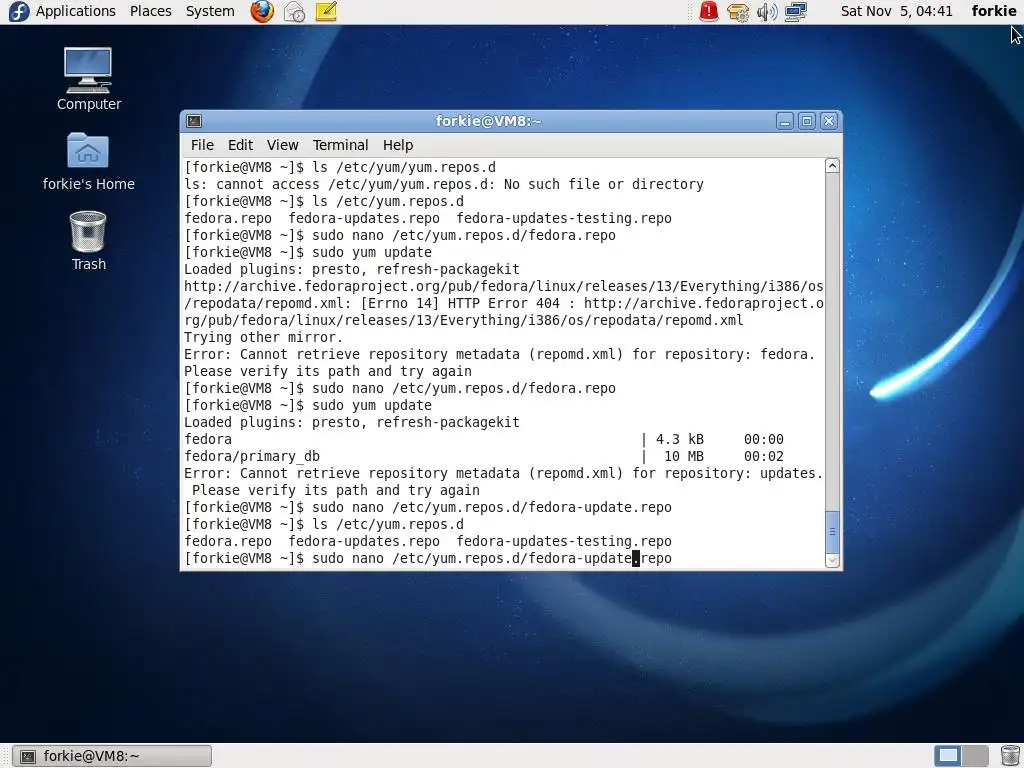Open the Applications menu
The height and width of the screenshot is (768, 1024).
point(62,11)
